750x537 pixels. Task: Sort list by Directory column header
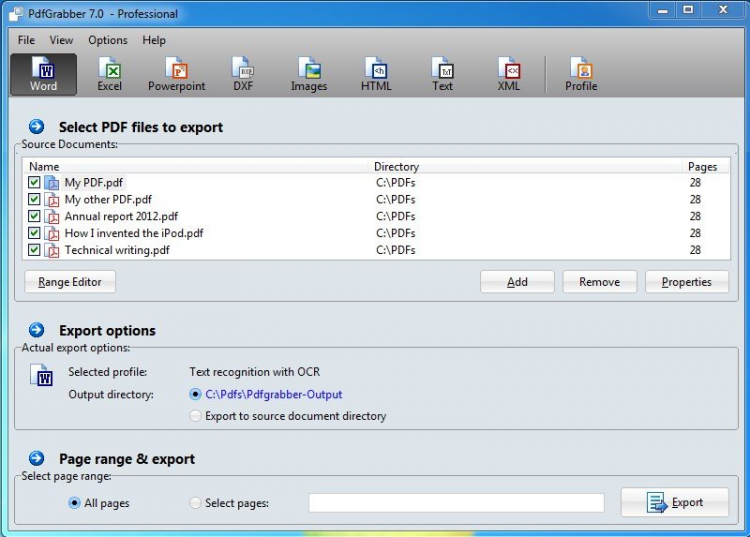click(396, 166)
